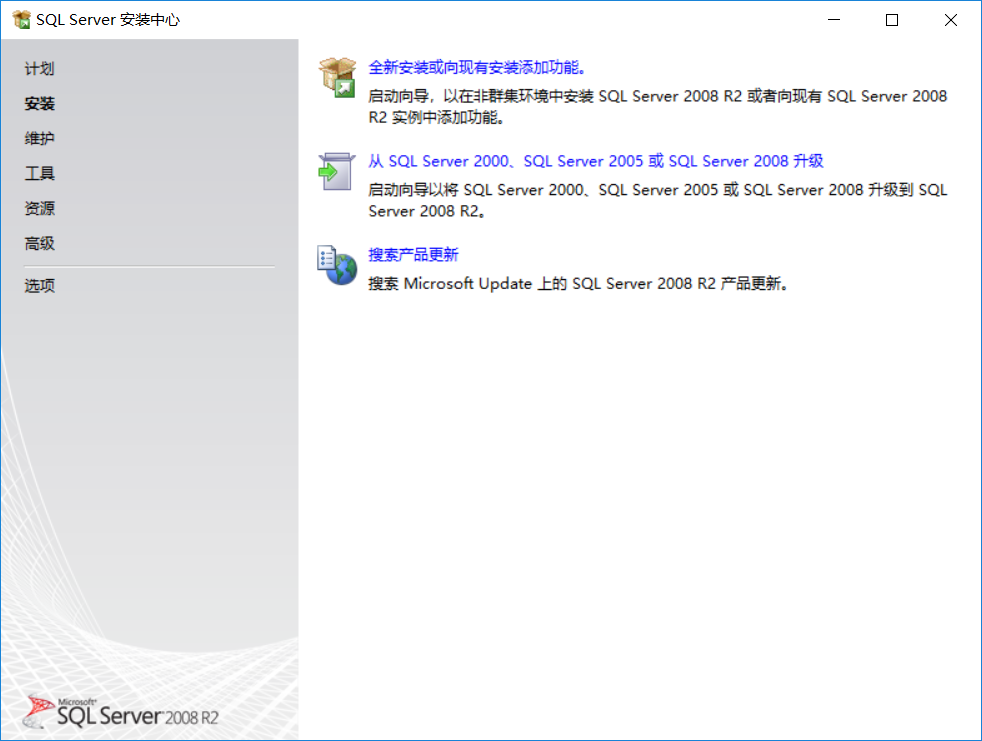Select the 安装 section
Image resolution: width=982 pixels, height=741 pixels.
[39, 103]
